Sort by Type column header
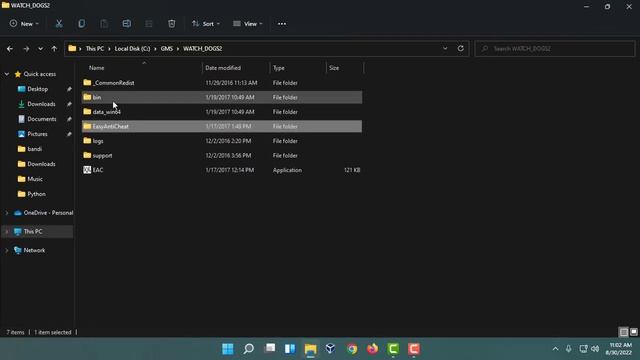The image size is (640, 360). [x=279, y=68]
